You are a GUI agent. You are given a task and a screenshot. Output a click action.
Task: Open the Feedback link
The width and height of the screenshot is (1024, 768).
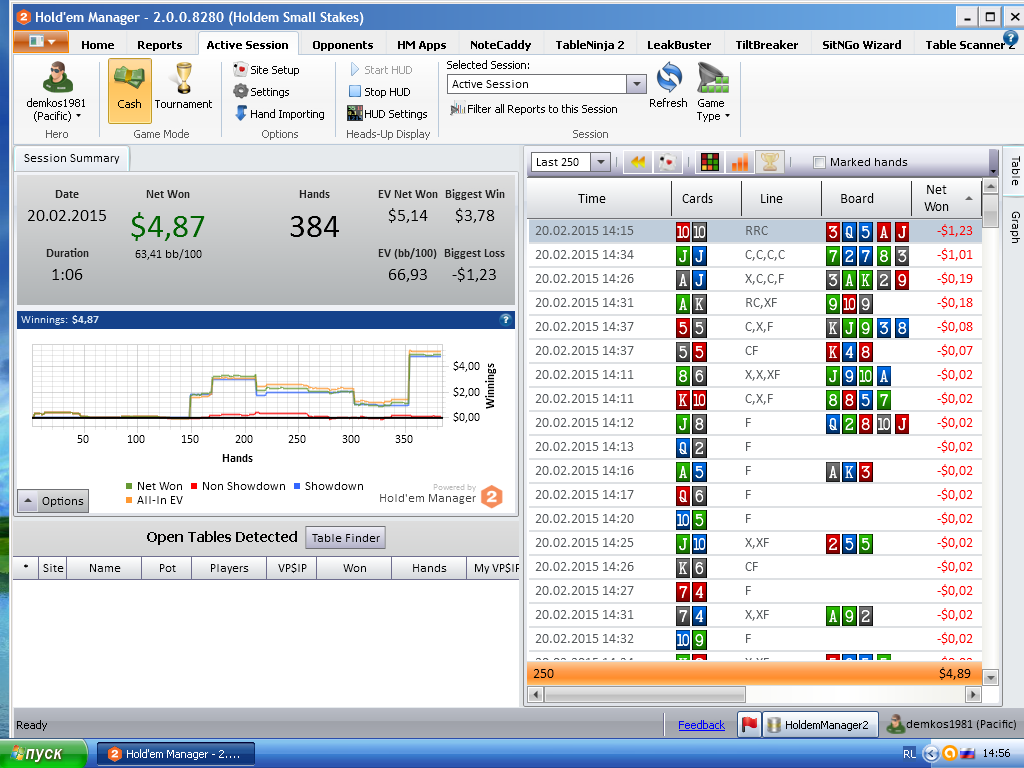(x=701, y=725)
